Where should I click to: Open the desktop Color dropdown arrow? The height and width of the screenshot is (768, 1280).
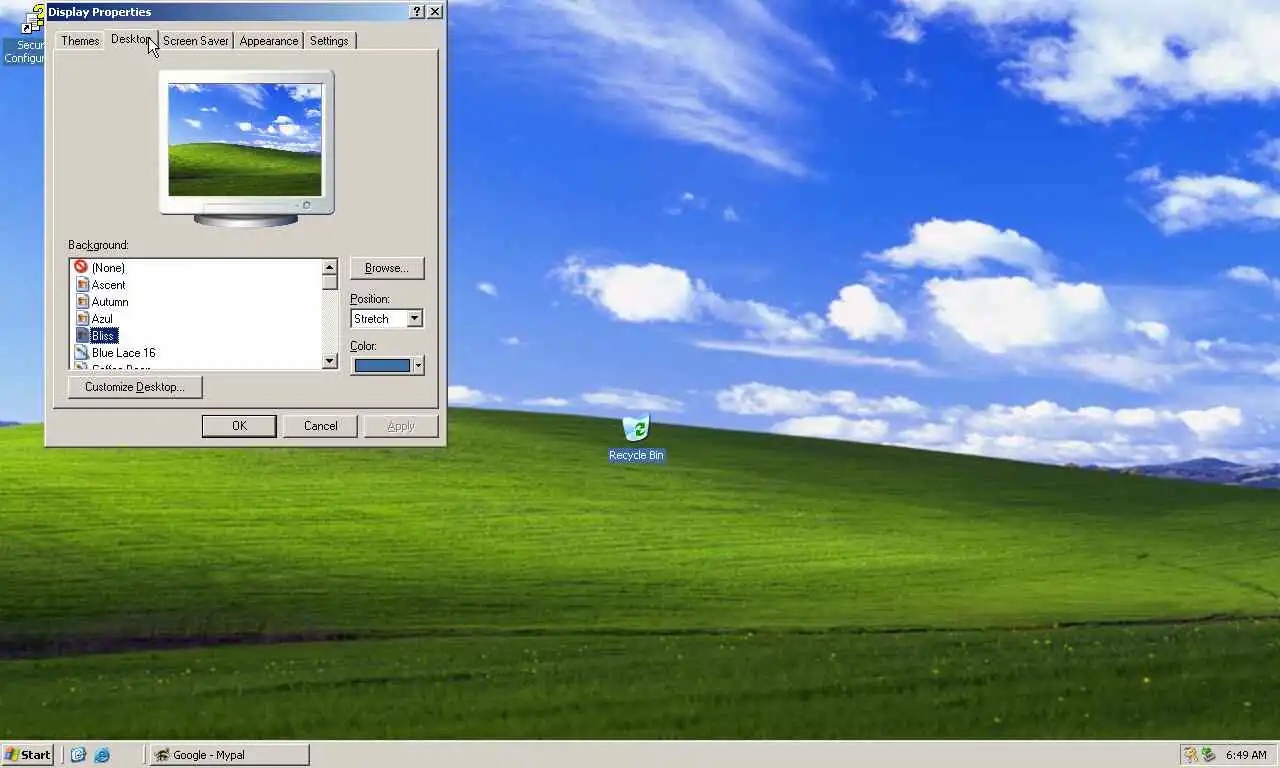point(418,366)
